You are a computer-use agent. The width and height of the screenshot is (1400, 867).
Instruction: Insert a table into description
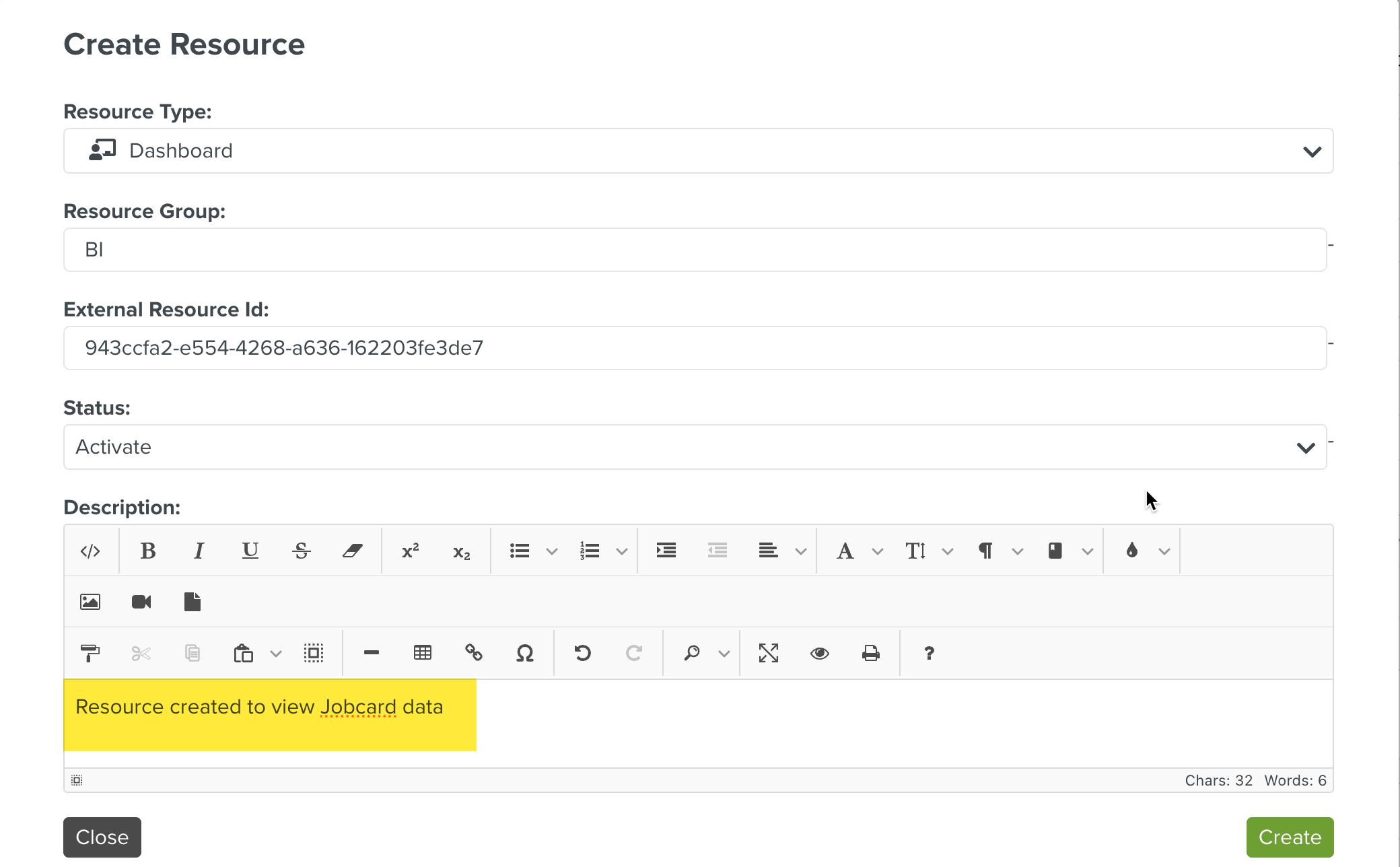[422, 653]
